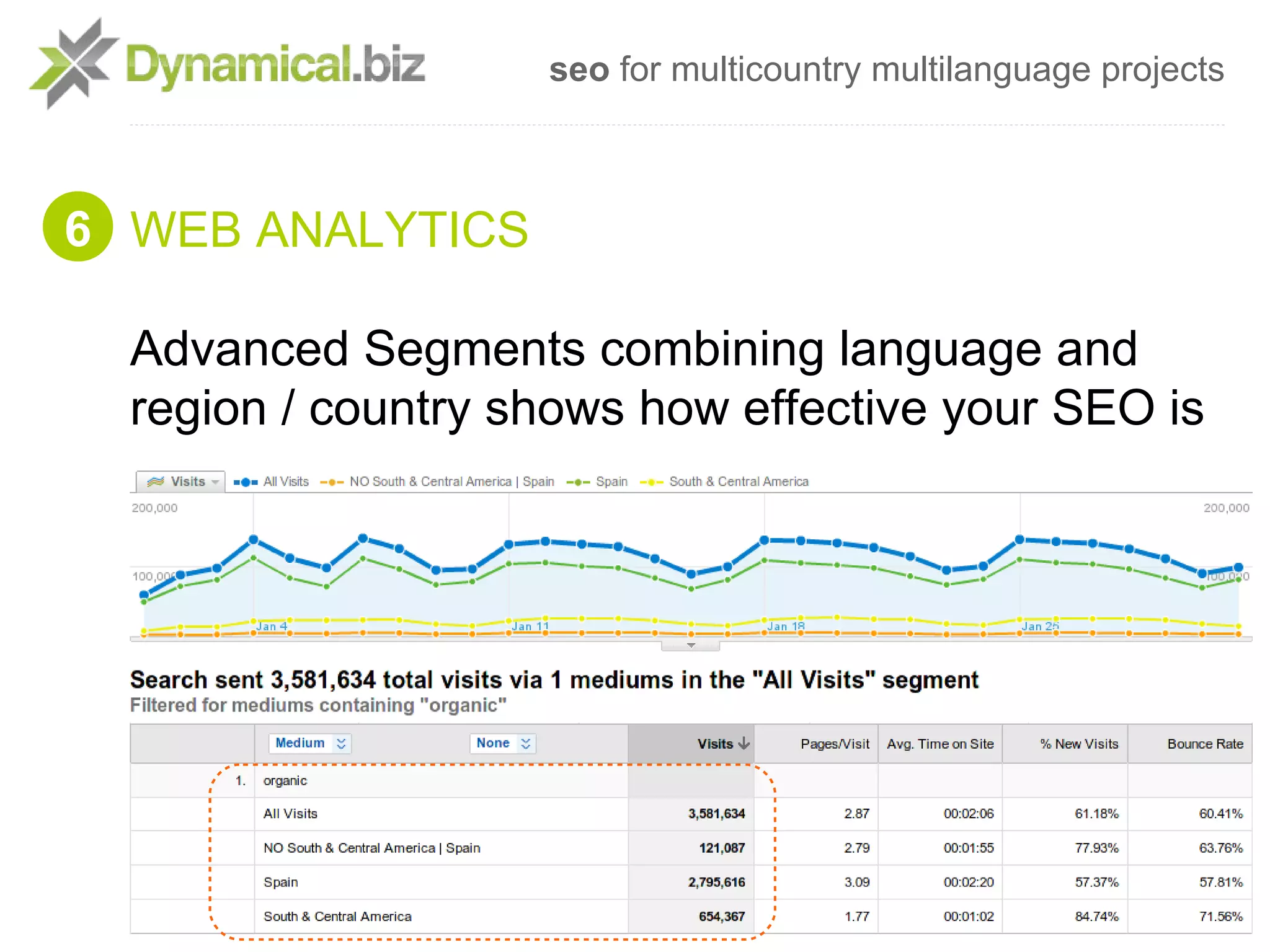Image resolution: width=1270 pixels, height=952 pixels.
Task: Click the visits value 3,581,634 in the table
Action: (716, 814)
